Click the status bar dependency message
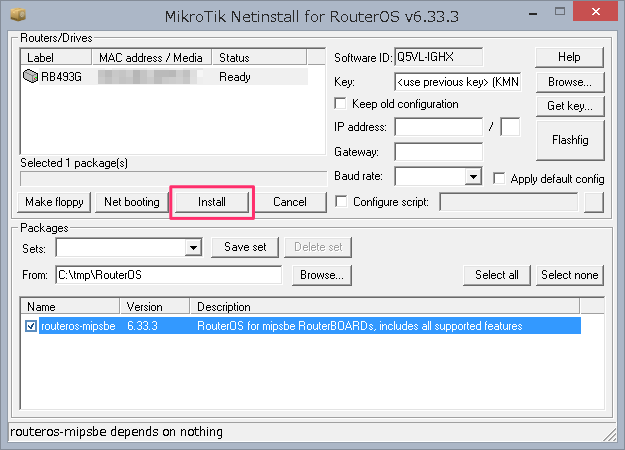The width and height of the screenshot is (625, 450). pyautogui.click(x=116, y=432)
